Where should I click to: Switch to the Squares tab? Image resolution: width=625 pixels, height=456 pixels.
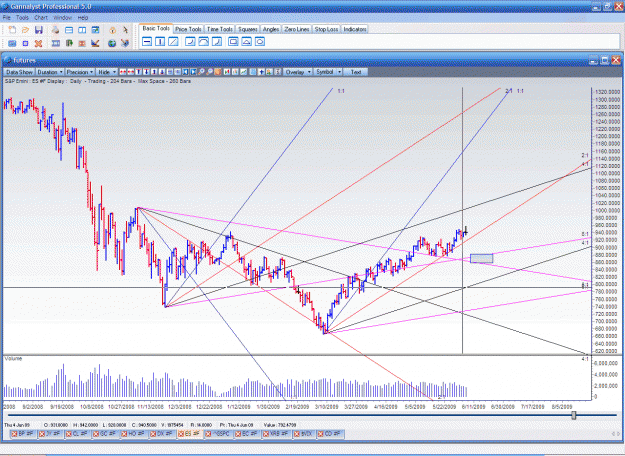click(248, 29)
